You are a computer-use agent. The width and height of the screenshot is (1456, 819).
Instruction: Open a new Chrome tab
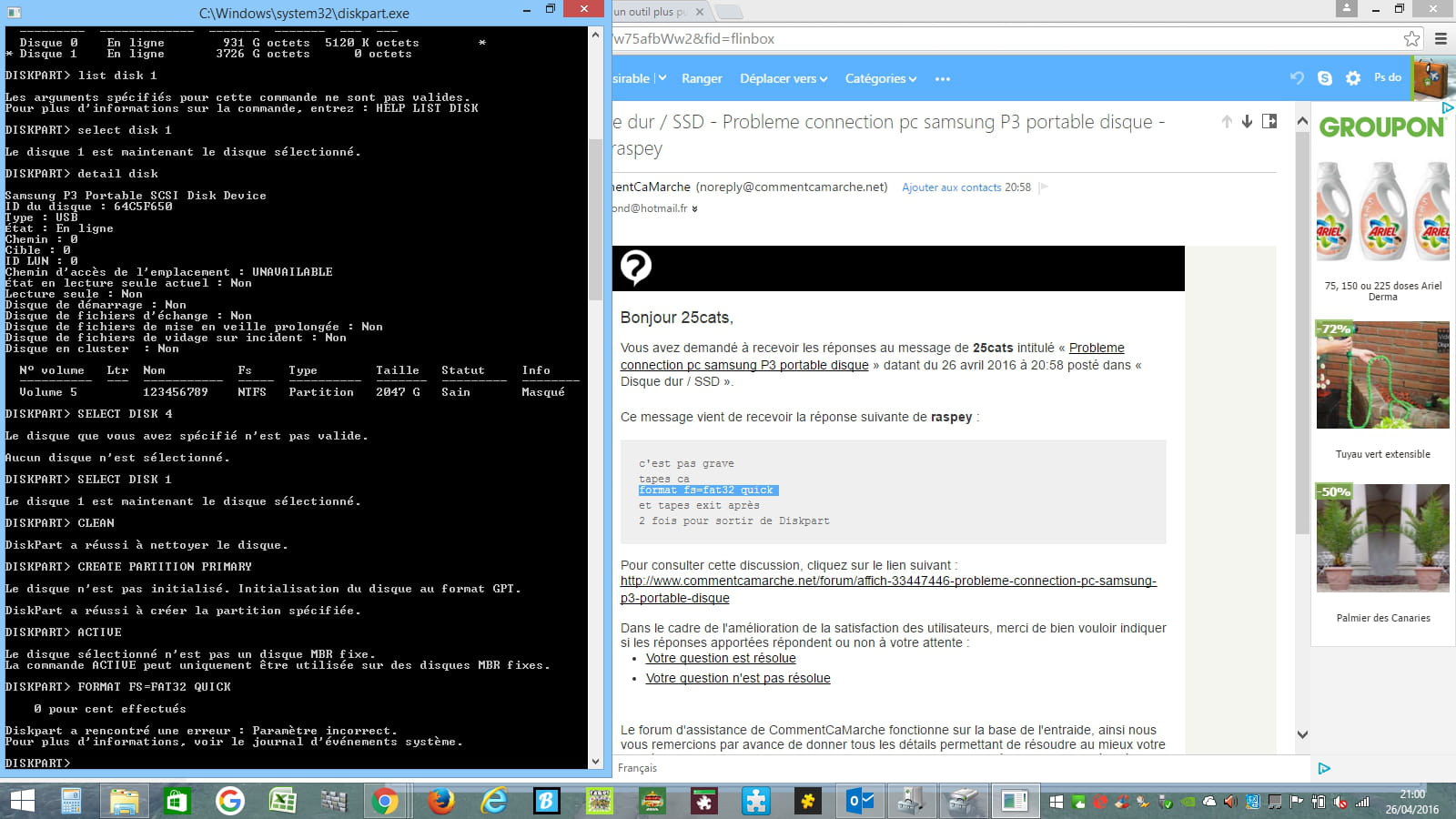(729, 12)
